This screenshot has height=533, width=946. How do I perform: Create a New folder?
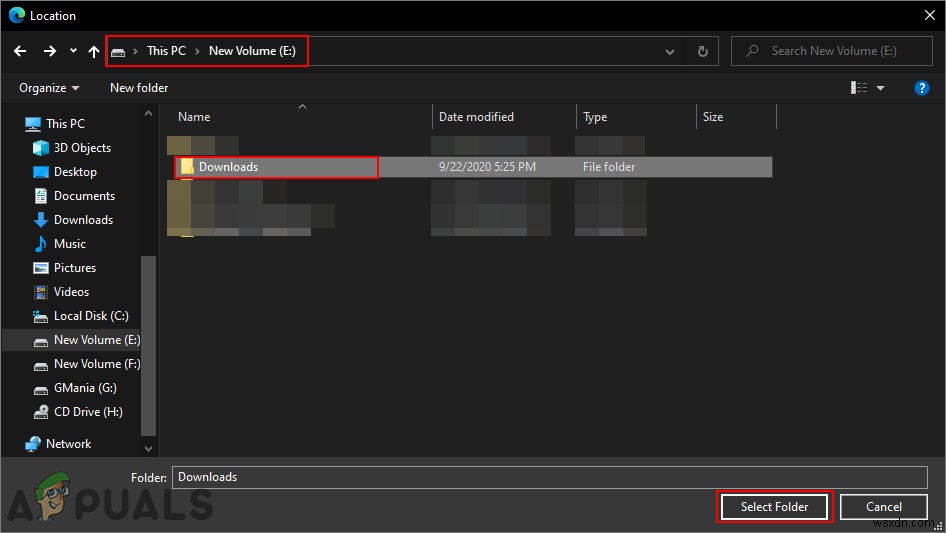pyautogui.click(x=139, y=88)
